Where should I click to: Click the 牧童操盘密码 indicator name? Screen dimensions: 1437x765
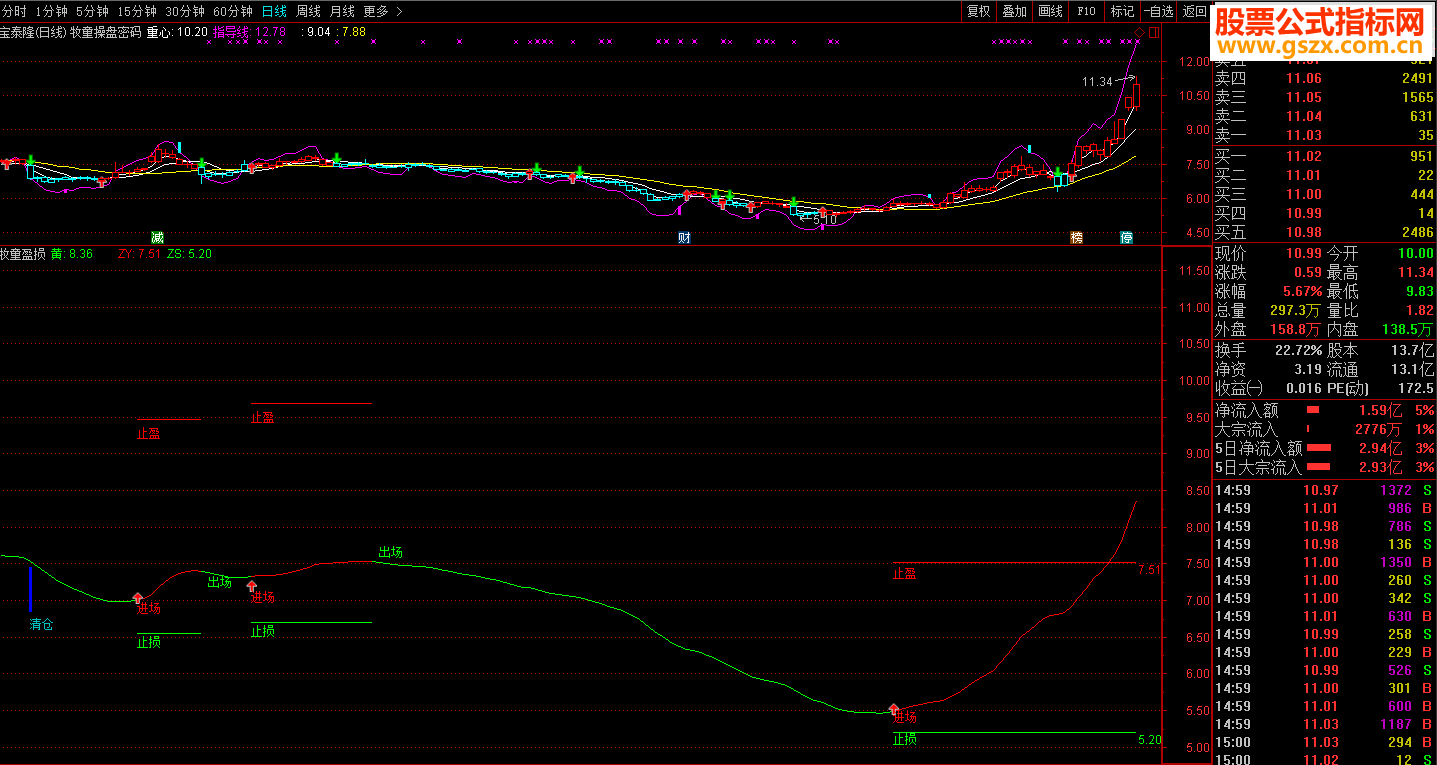tap(106, 32)
